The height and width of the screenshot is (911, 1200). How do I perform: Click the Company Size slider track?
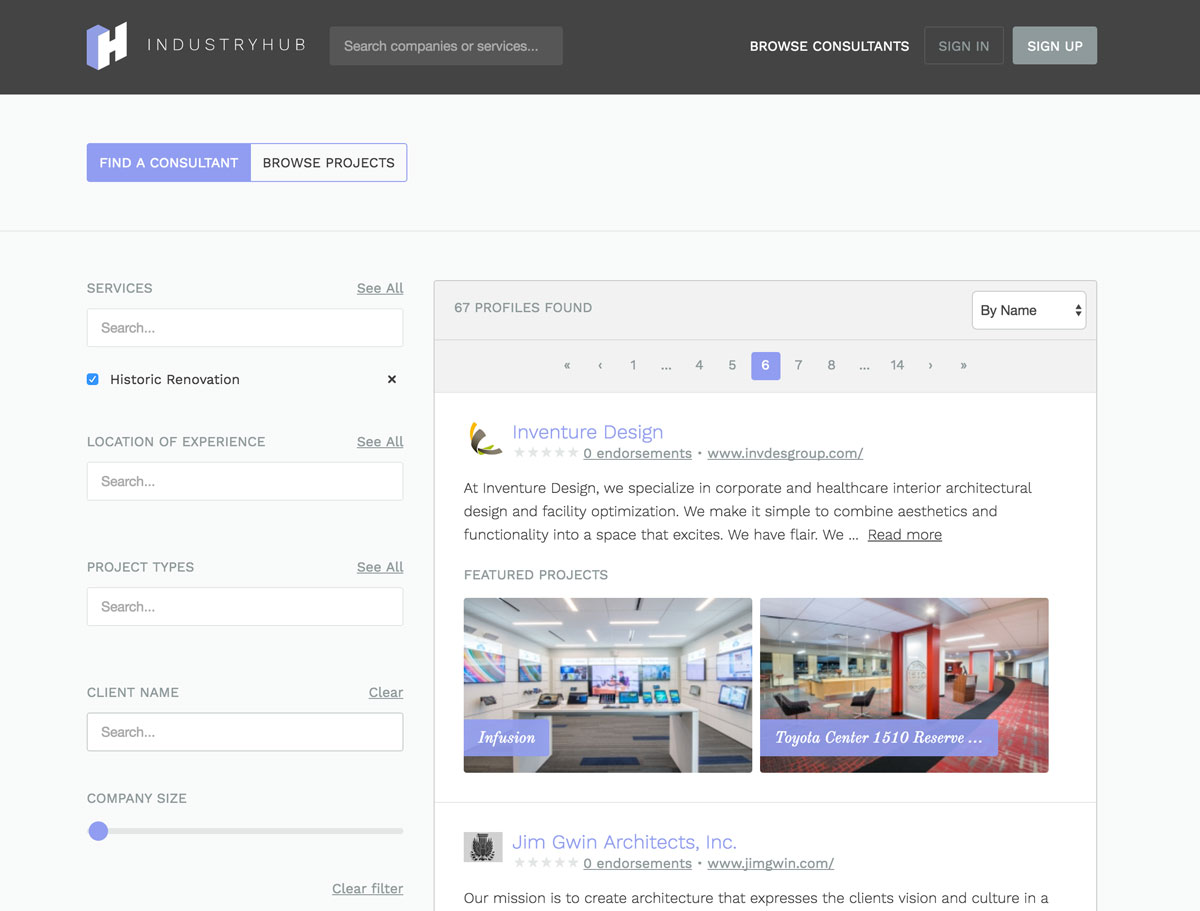click(x=245, y=831)
